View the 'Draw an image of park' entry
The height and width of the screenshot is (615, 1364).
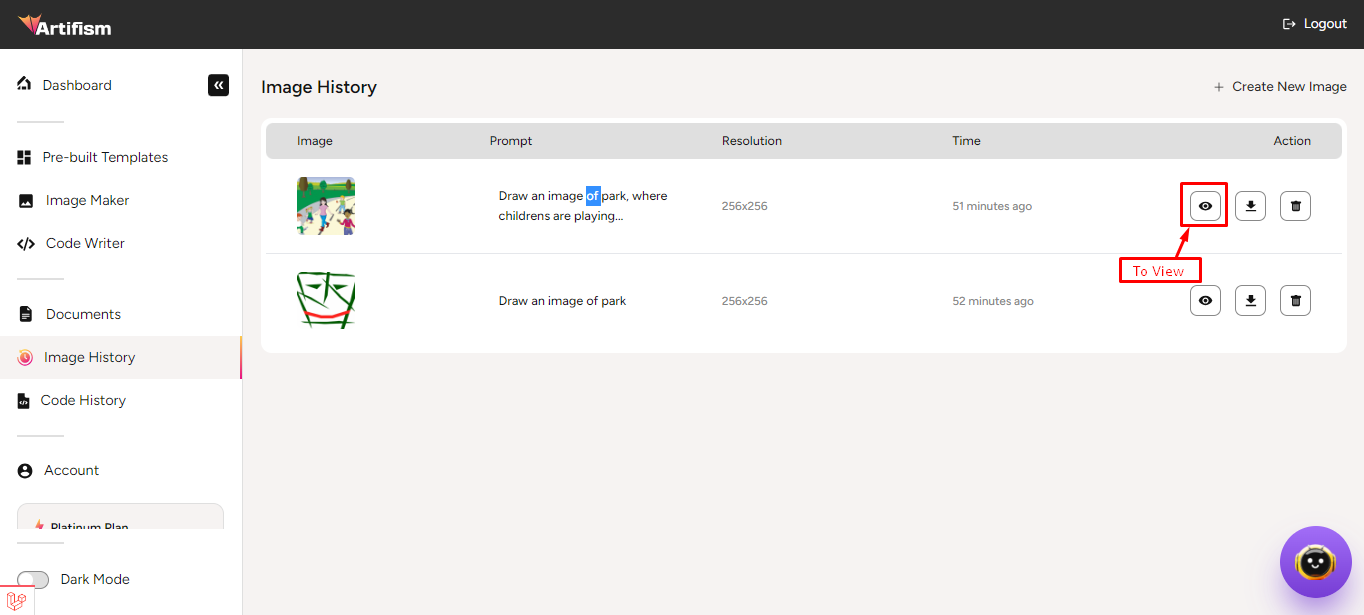tap(1205, 300)
